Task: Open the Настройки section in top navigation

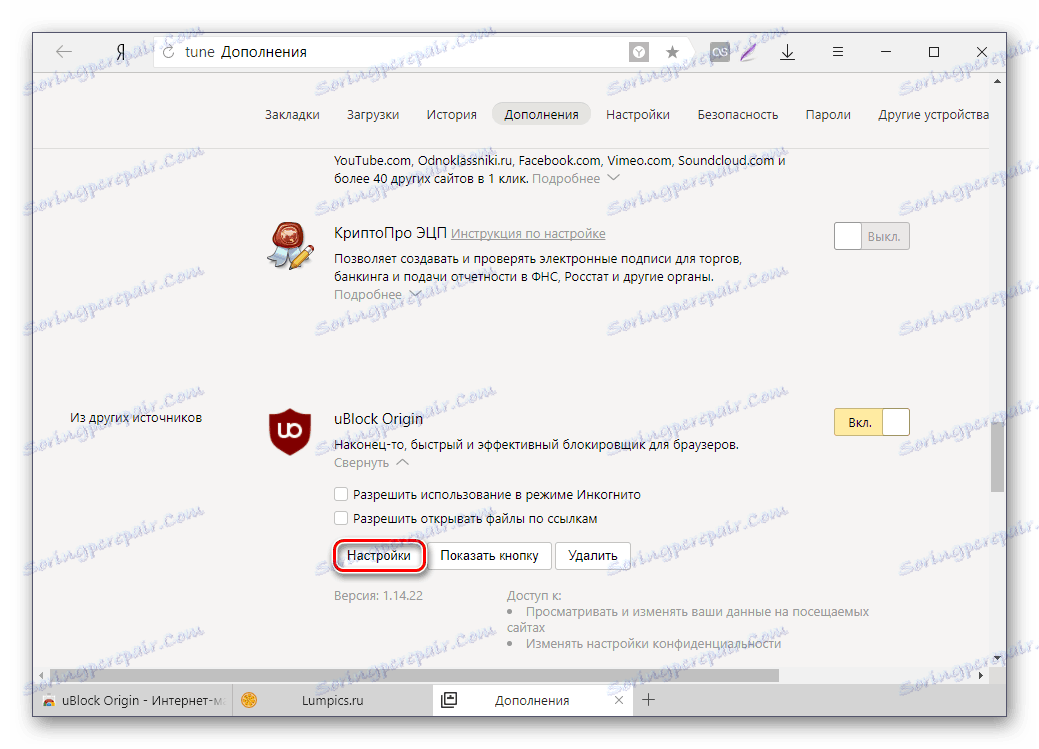Action: (637, 115)
